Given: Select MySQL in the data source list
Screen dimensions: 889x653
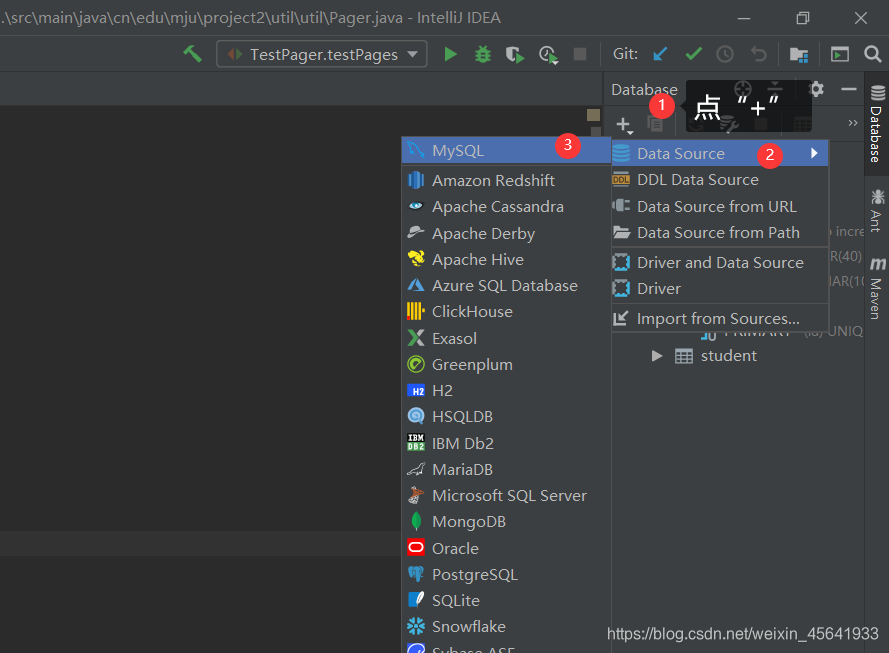Looking at the screenshot, I should click(506, 151).
